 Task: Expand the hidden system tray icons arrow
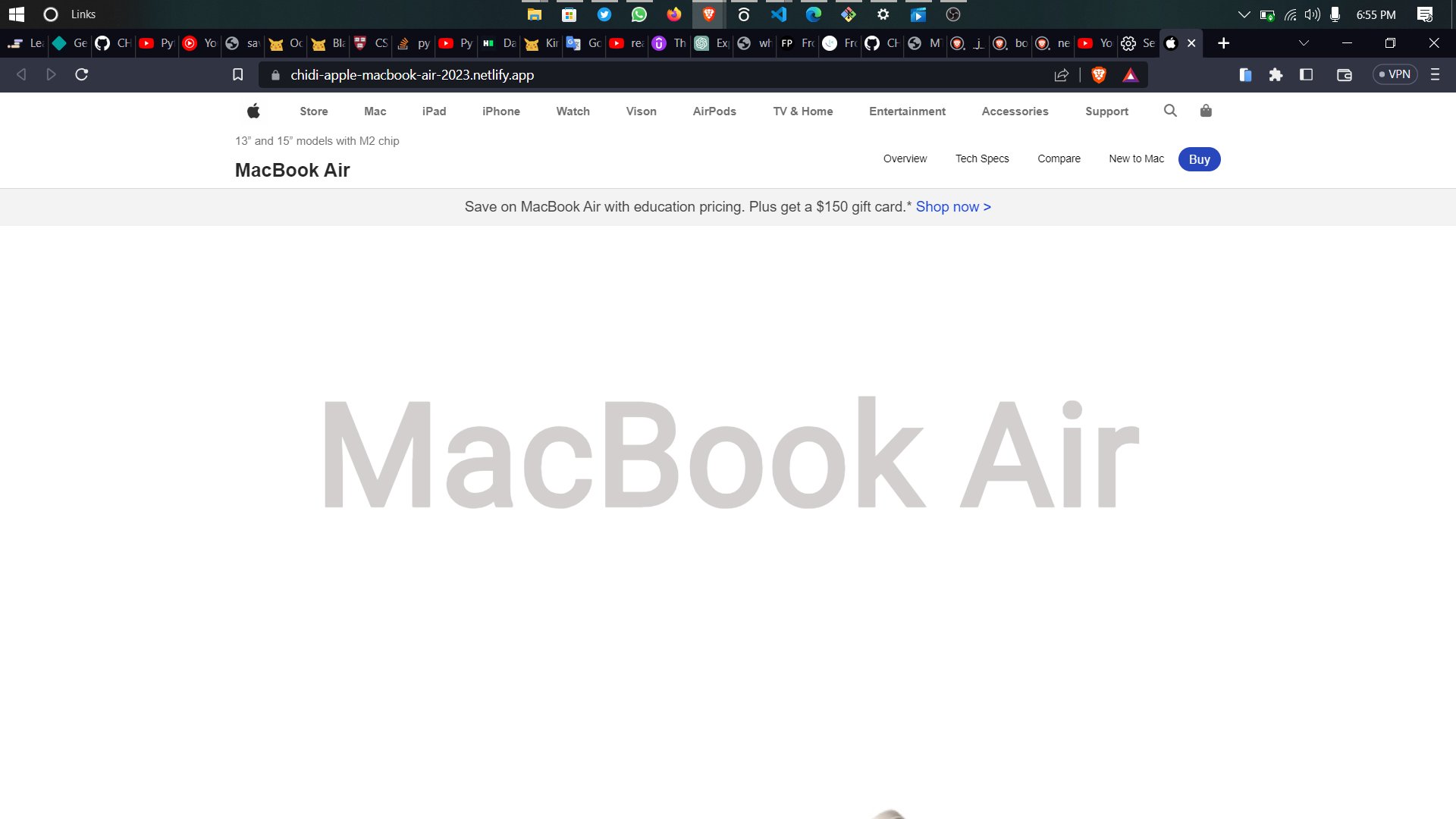point(1244,14)
